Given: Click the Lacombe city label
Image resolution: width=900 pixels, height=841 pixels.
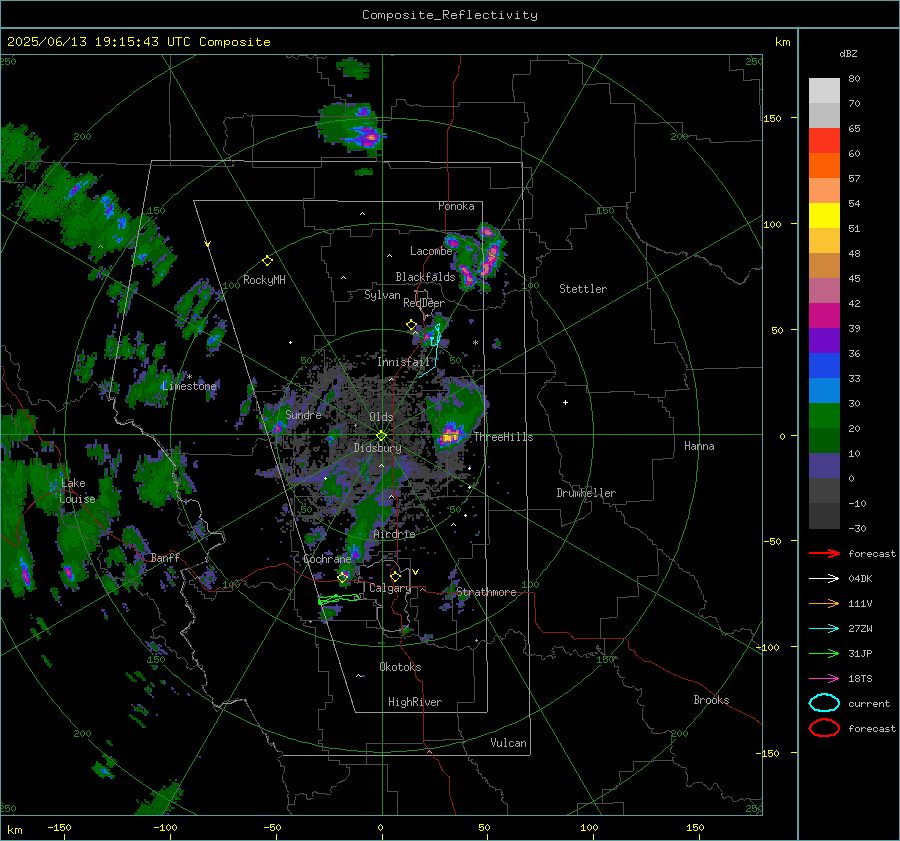Looking at the screenshot, I should (x=431, y=251).
